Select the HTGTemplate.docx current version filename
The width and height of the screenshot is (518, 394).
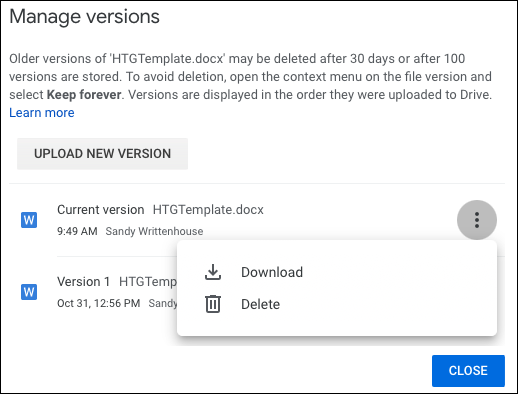(x=208, y=210)
